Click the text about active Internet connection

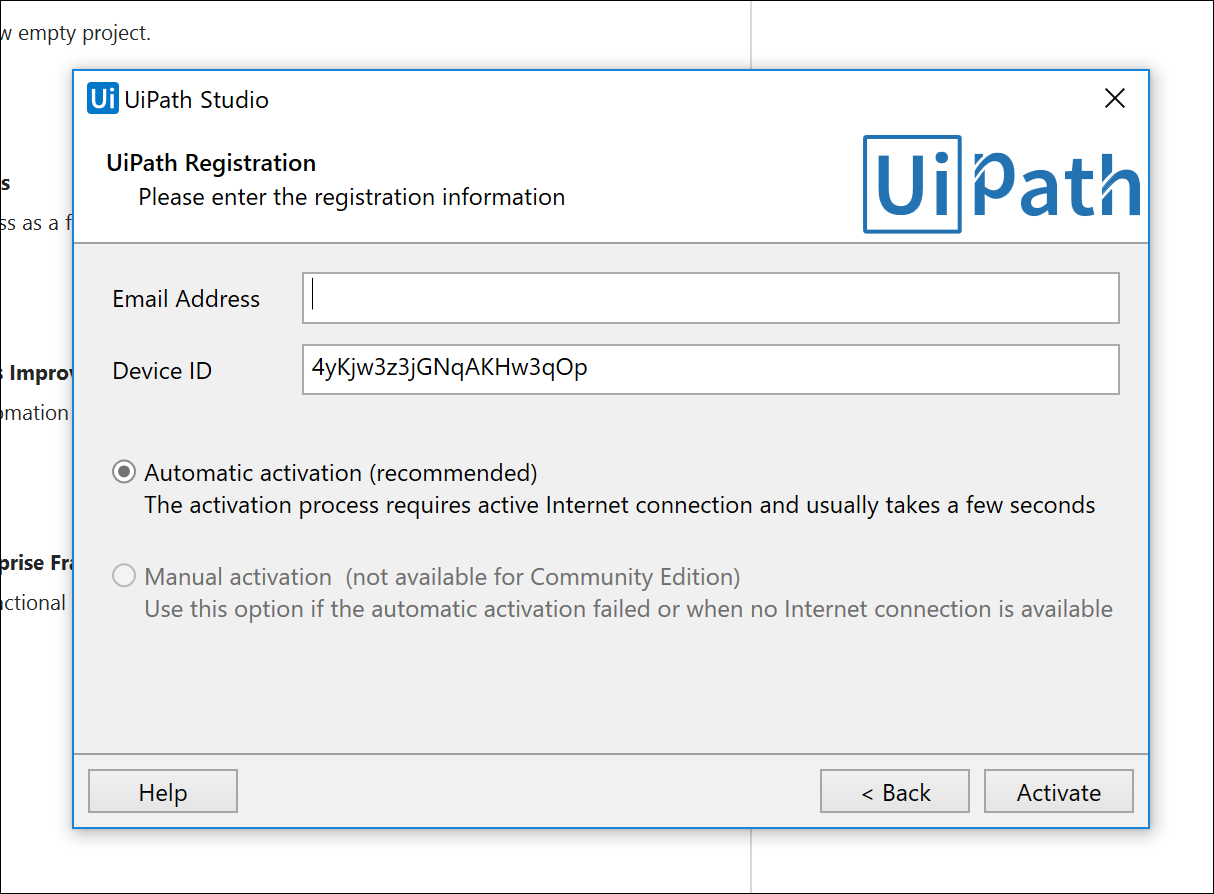(x=620, y=505)
